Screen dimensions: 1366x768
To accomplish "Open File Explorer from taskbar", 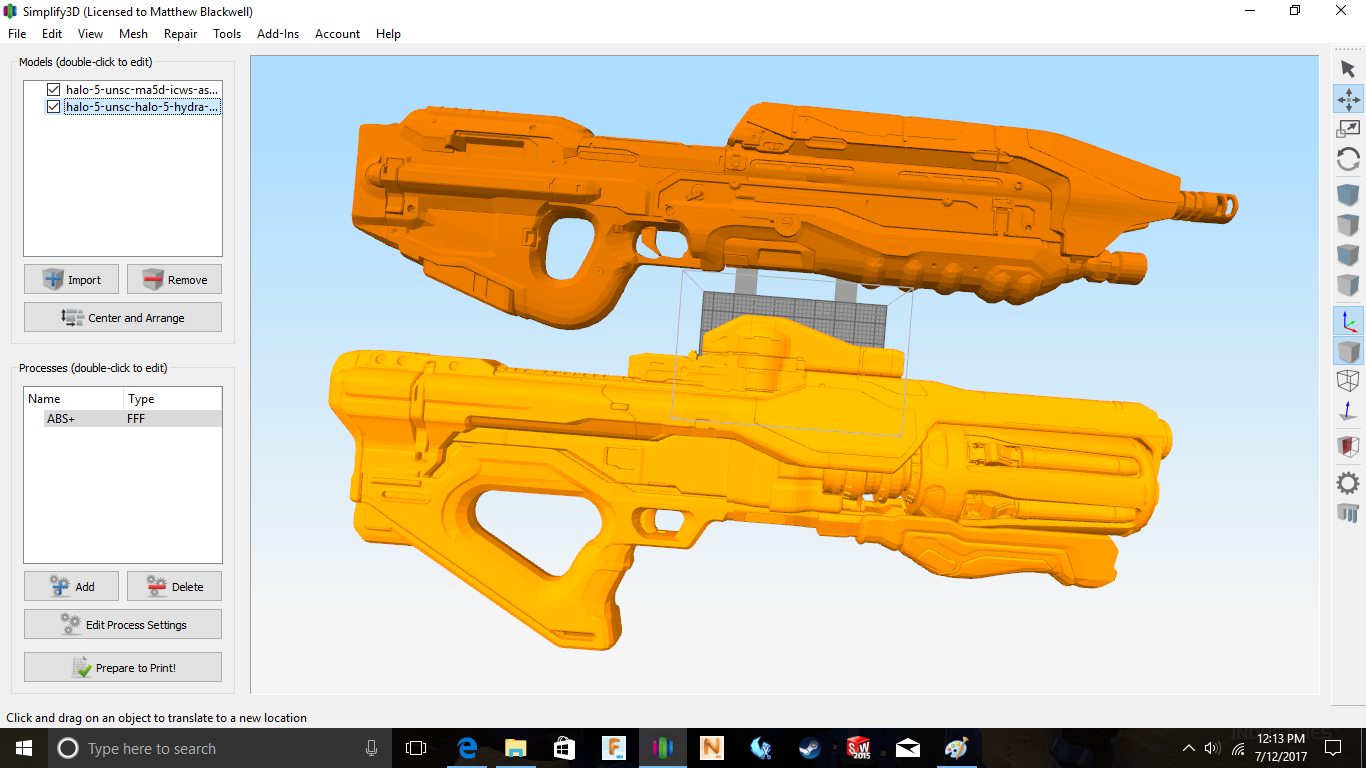I will coord(515,748).
